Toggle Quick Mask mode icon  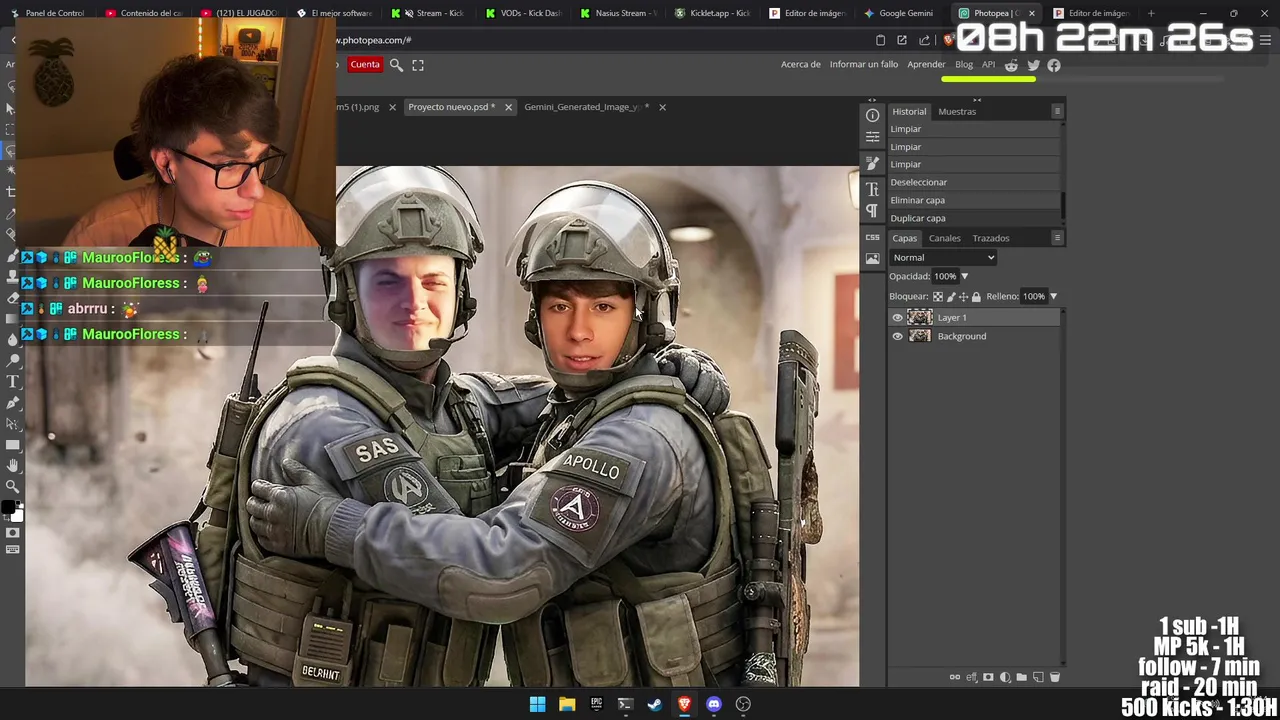click(x=13, y=532)
